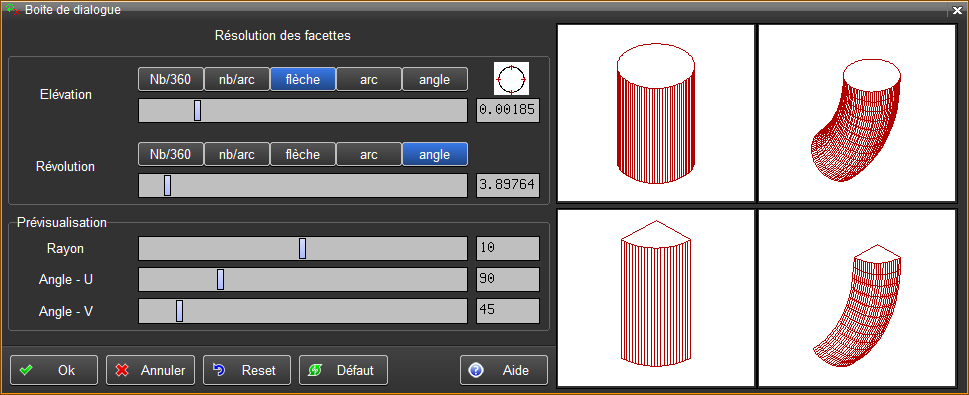Click the Elévation slider handle

pos(197,111)
